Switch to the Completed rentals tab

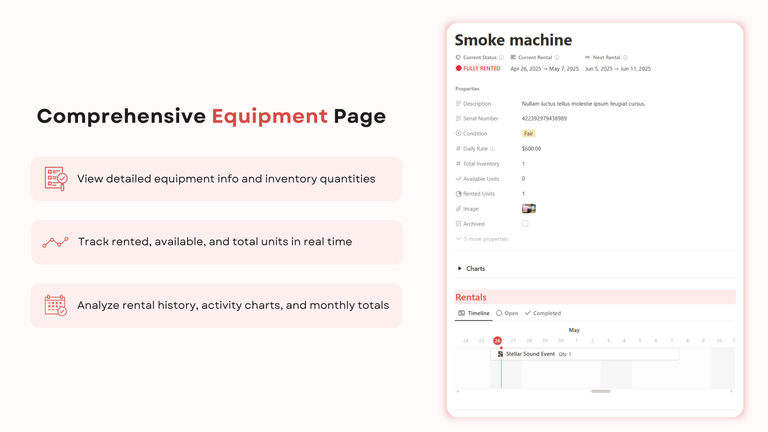click(543, 313)
